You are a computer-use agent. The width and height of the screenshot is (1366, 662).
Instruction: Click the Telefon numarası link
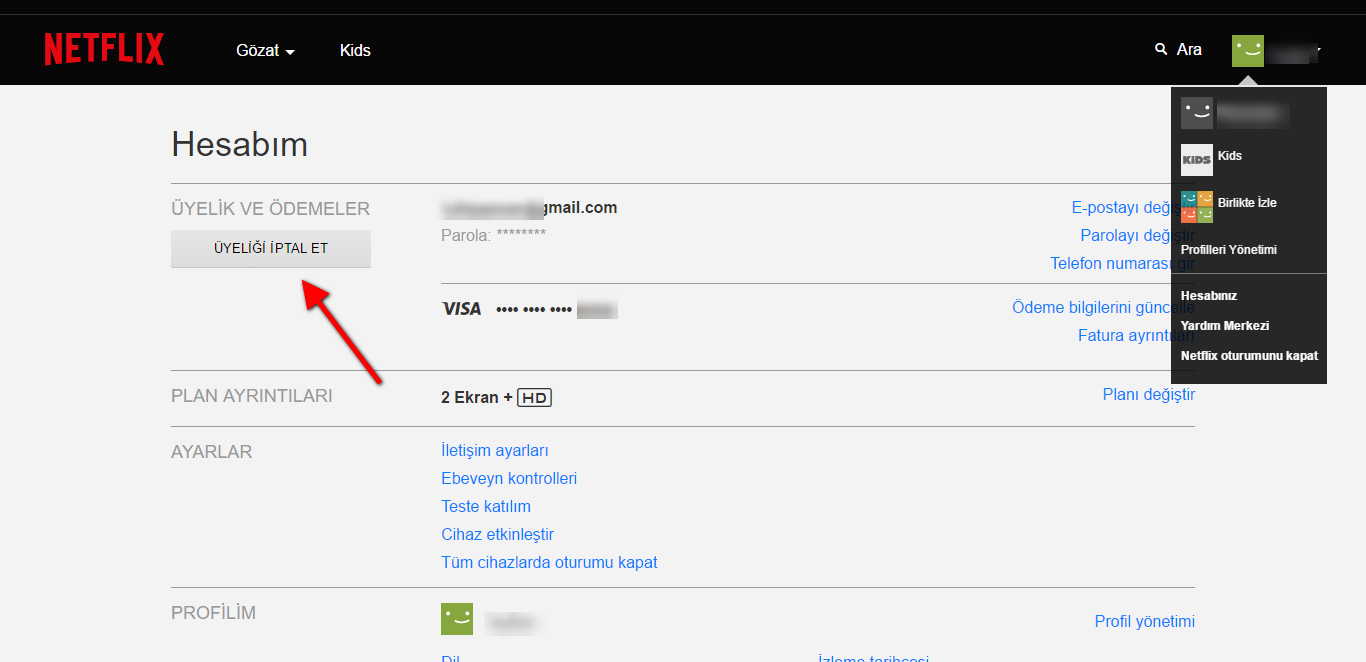[x=1110, y=264]
